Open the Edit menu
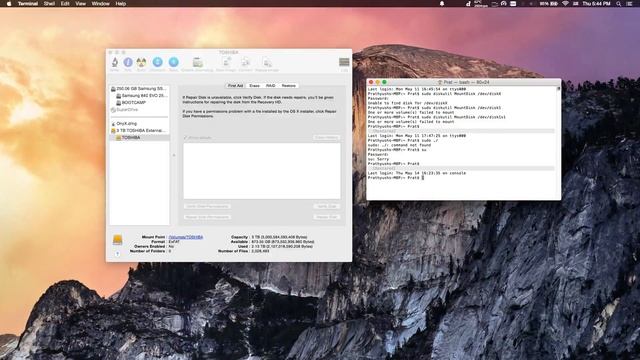The image size is (640, 360). [x=65, y=4]
